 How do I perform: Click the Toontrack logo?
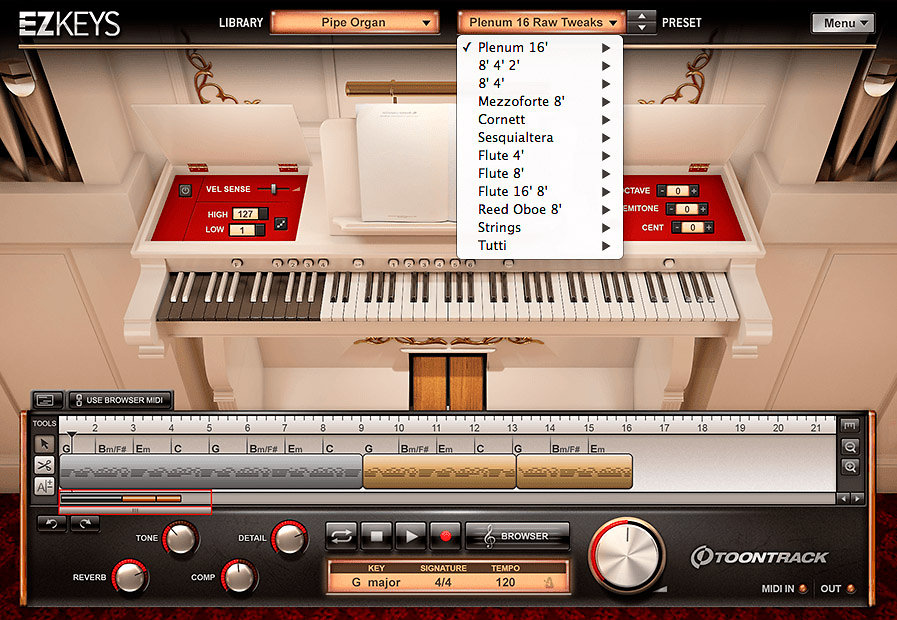pos(760,557)
